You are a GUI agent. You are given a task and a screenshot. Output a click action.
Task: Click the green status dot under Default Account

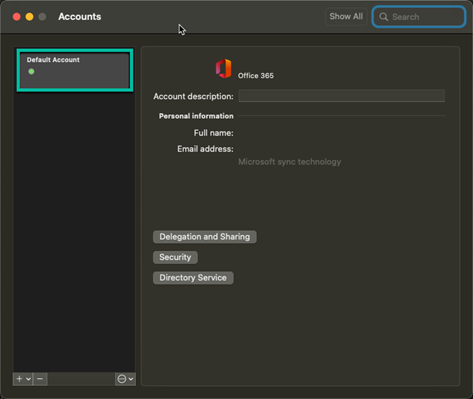tap(31, 71)
